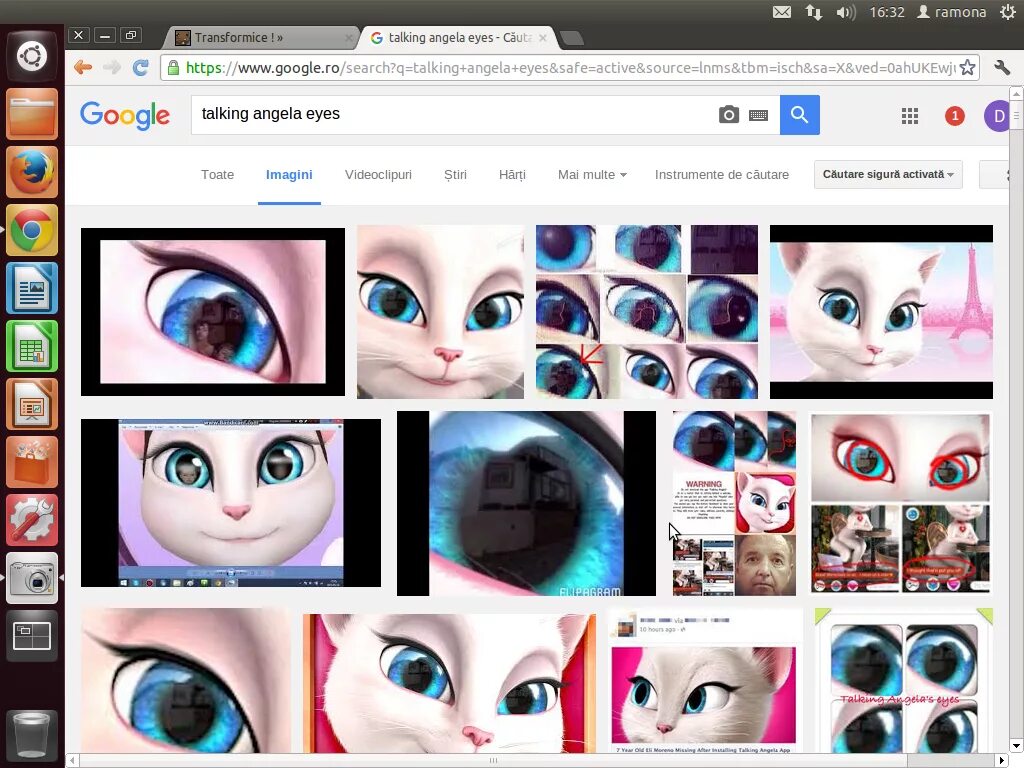Screen dimensions: 1024x768
Task: Open the Trash in launcher
Action: (x=32, y=735)
